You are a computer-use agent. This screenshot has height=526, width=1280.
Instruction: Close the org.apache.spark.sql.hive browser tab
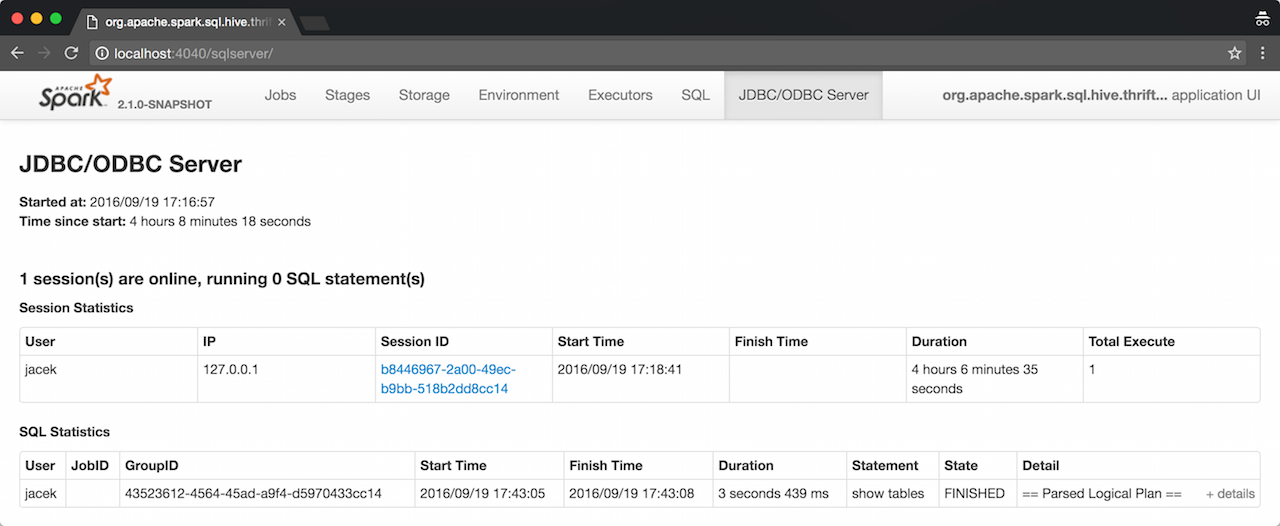[x=282, y=21]
